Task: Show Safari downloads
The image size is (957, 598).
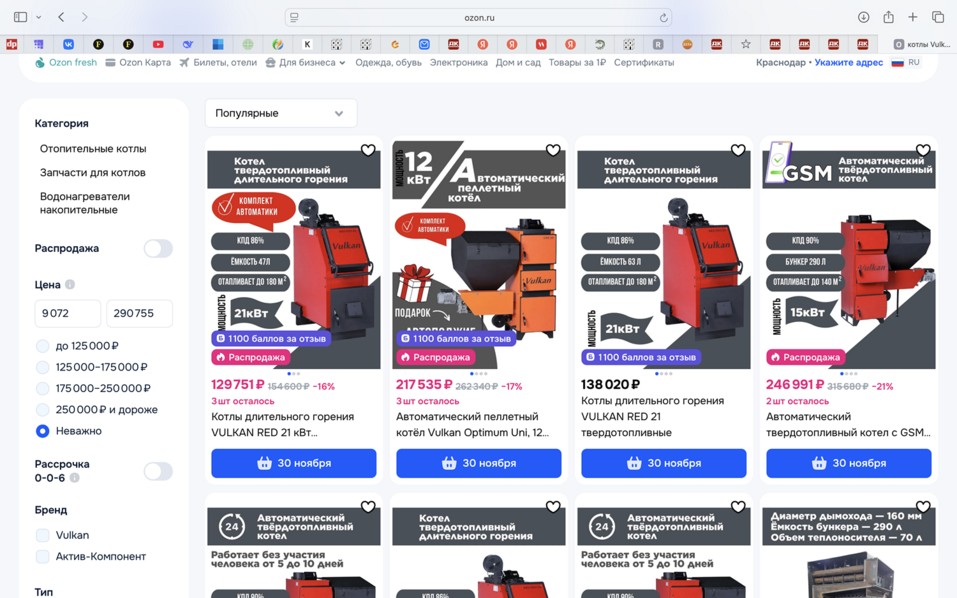Action: tap(863, 17)
